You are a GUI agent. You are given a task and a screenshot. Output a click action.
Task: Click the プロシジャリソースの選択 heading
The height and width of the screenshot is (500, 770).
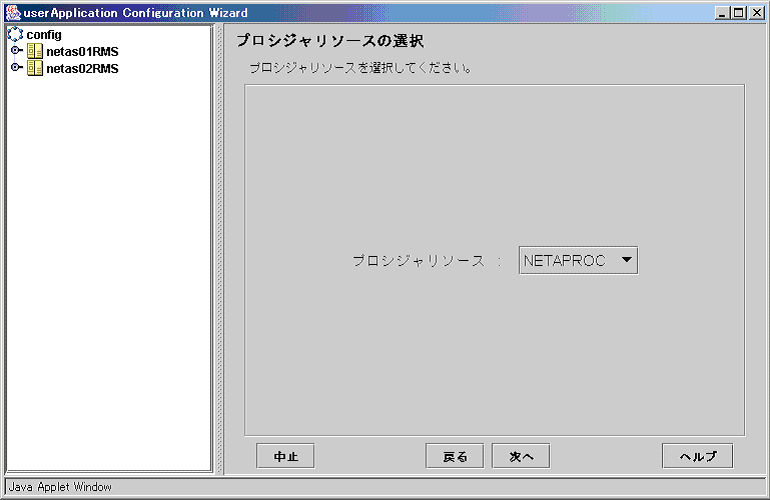tap(330, 40)
